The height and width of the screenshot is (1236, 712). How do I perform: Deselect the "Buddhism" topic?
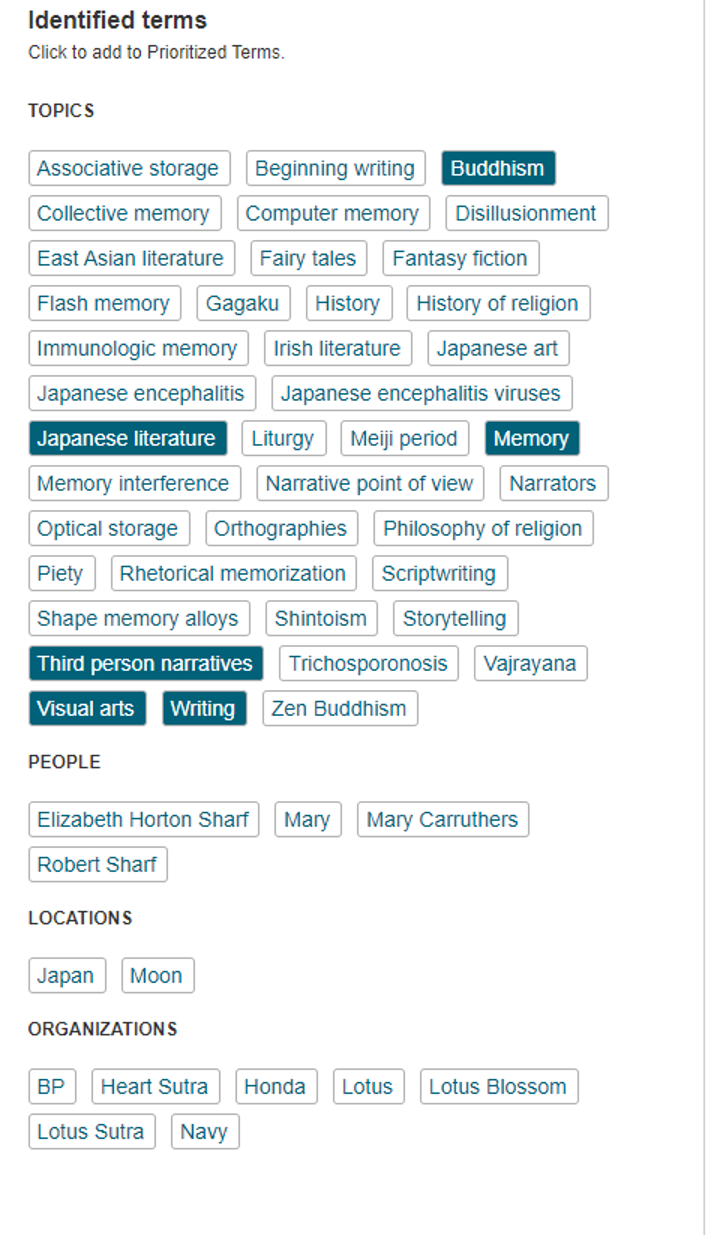(498, 168)
